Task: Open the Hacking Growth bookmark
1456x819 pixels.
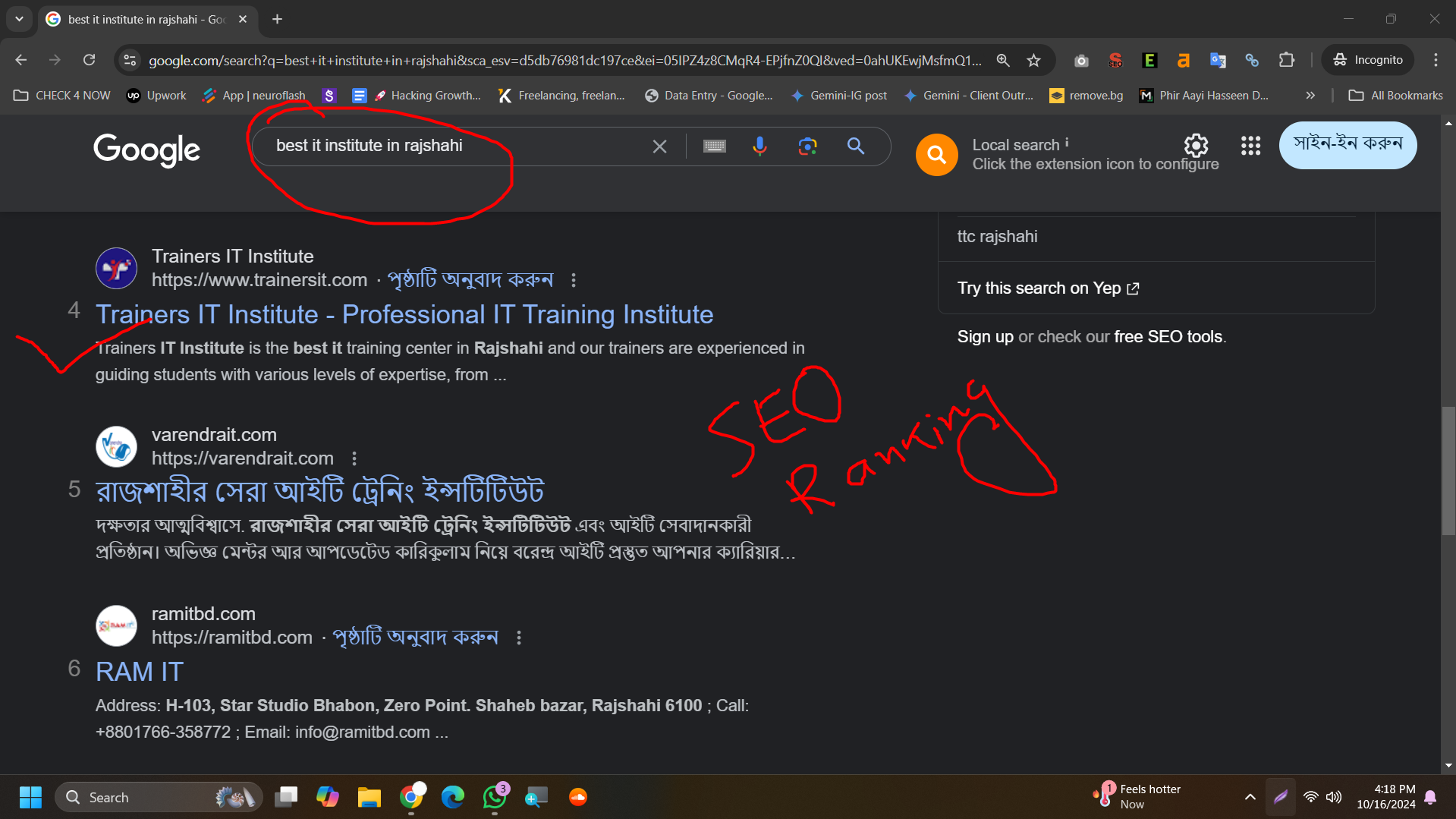Action: coord(428,96)
